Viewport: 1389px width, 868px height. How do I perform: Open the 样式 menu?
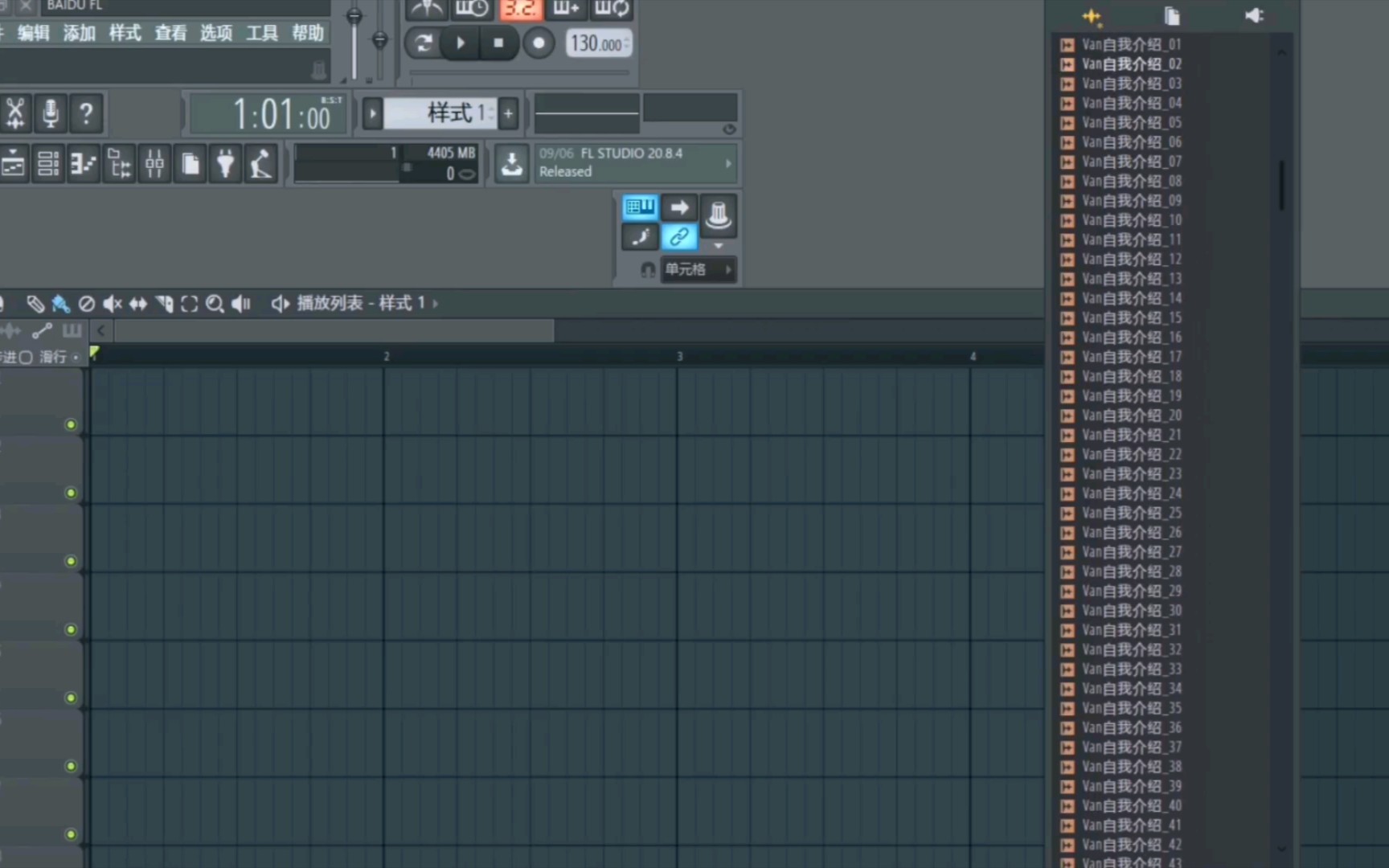pos(125,33)
